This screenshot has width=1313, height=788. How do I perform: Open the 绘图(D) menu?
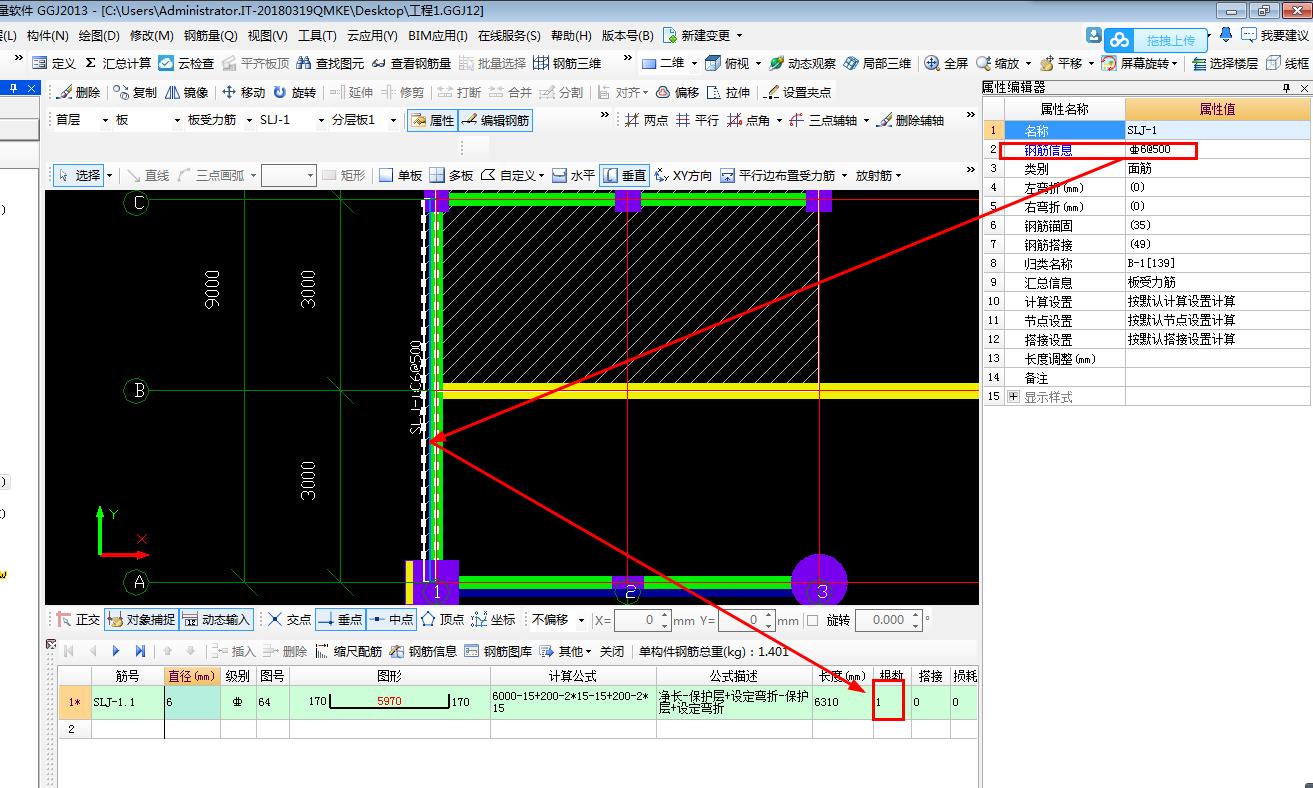[x=99, y=36]
